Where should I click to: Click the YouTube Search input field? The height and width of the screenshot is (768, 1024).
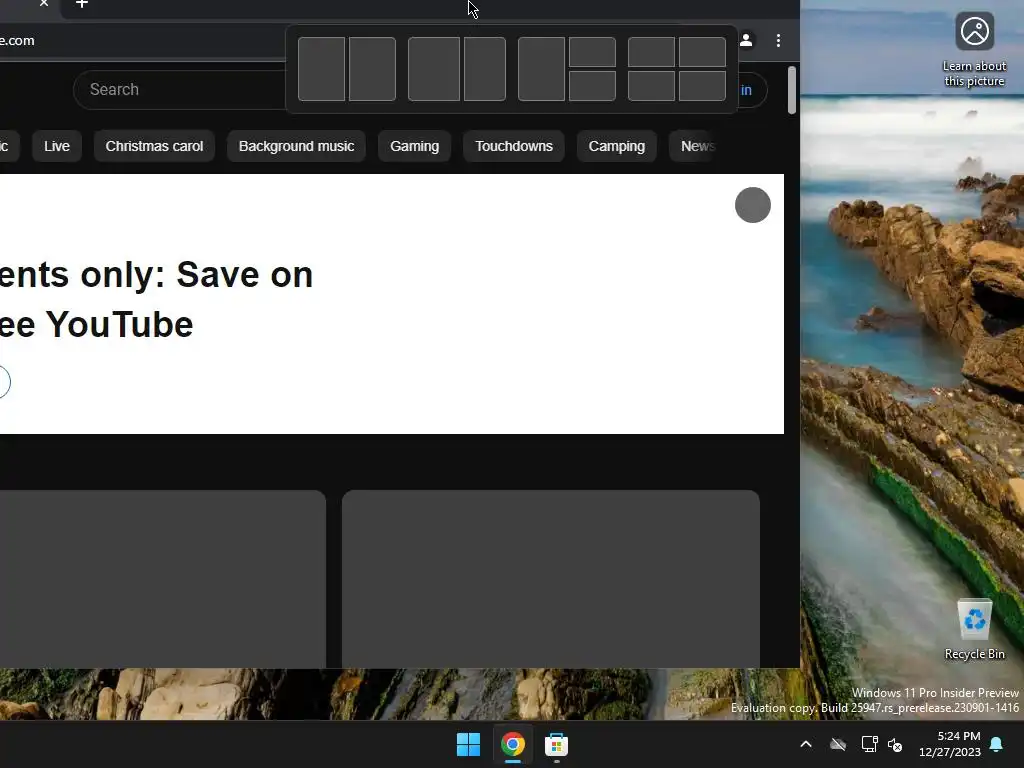[180, 89]
